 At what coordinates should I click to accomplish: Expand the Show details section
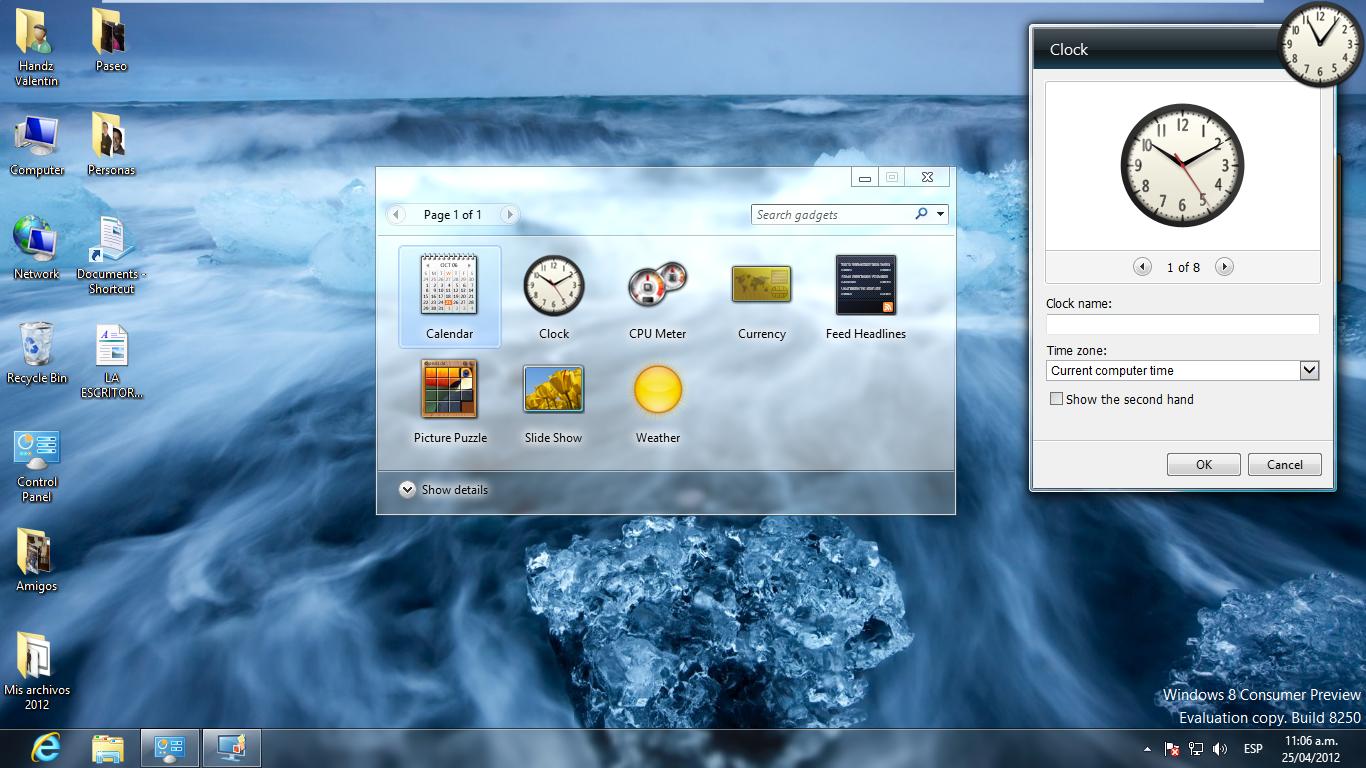click(x=407, y=490)
